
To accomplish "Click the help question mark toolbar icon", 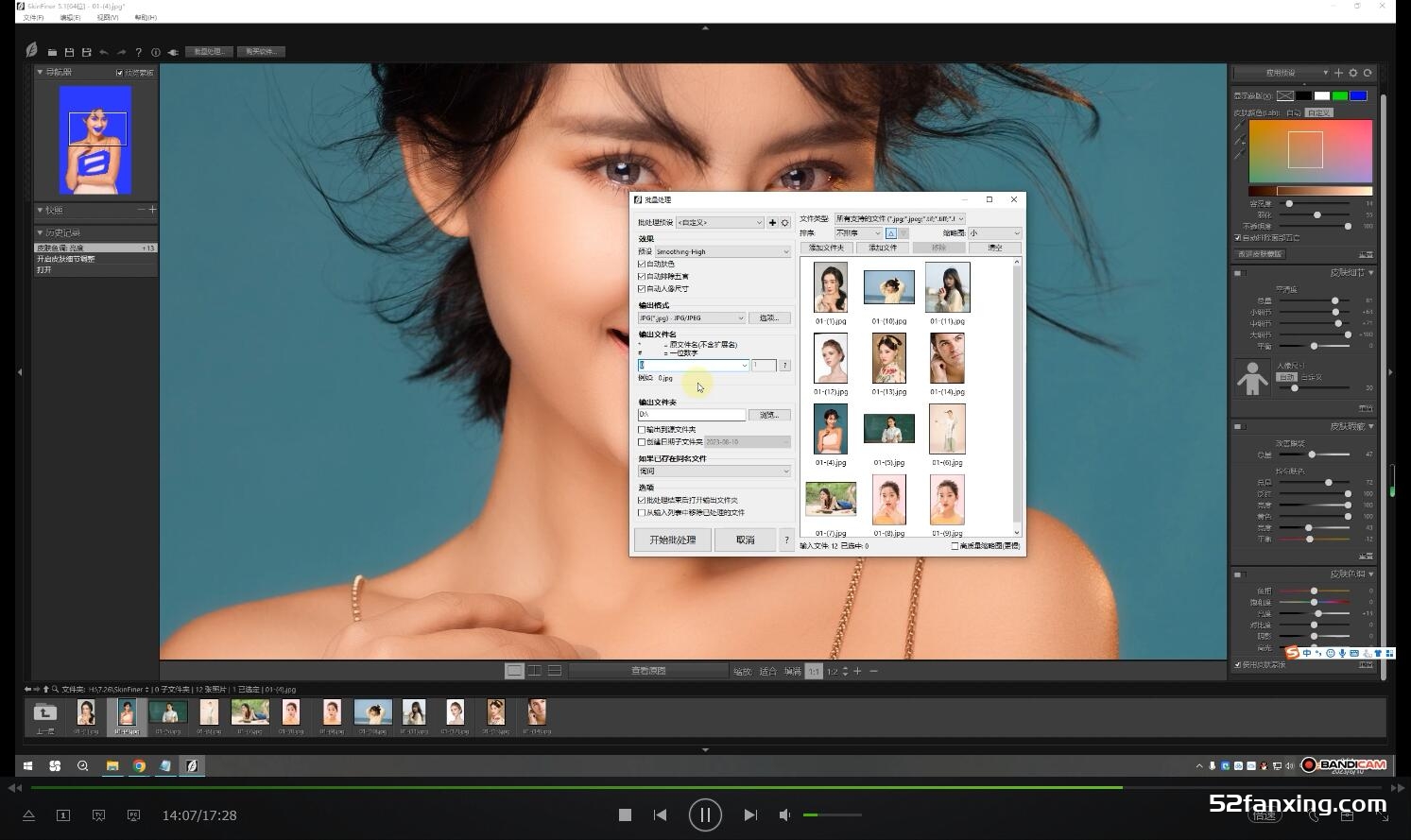I will (138, 52).
